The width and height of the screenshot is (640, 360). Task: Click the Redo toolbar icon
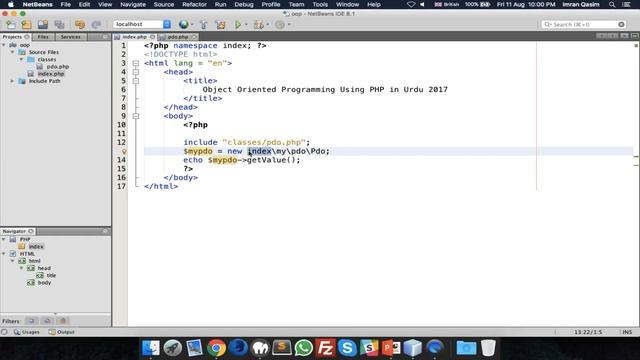pos(96,24)
